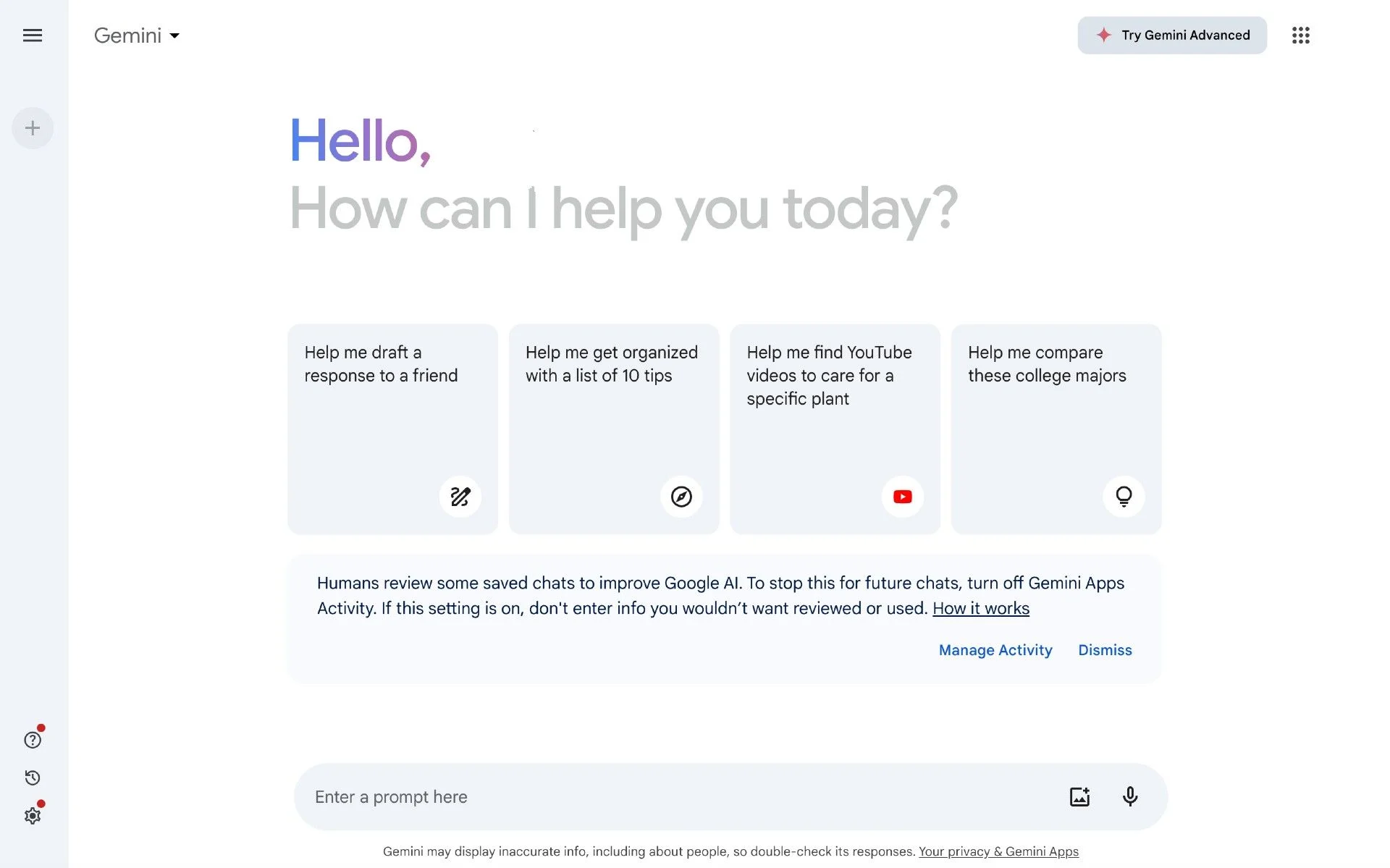Open the Help icon in sidebar
Viewport: 1390px width, 868px height.
coord(33,740)
